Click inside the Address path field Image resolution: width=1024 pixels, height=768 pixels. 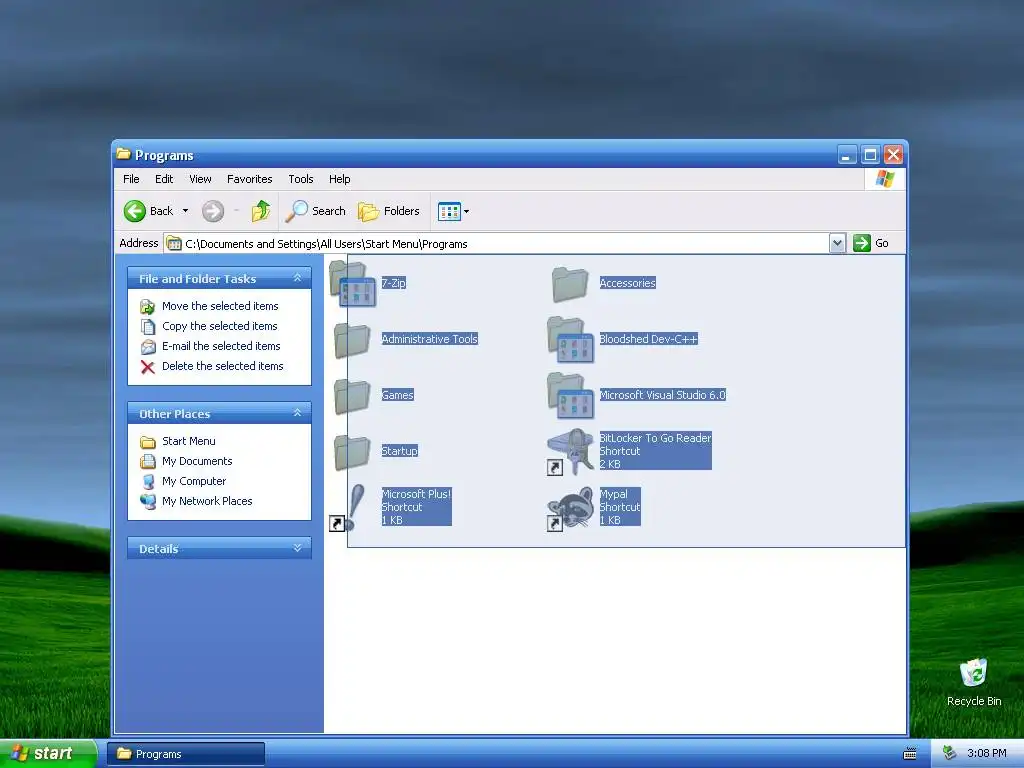click(496, 244)
